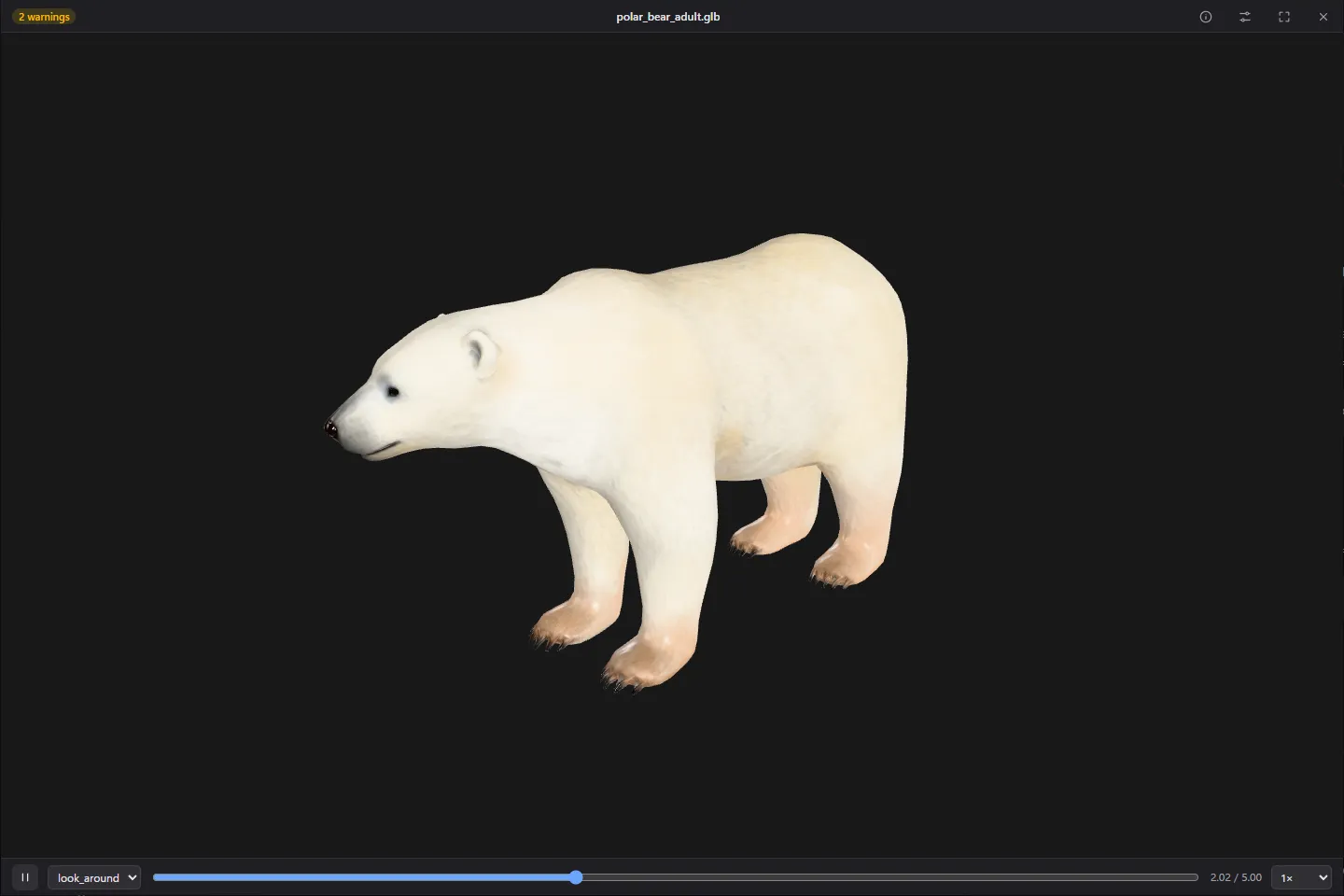Open the 1x playback speed dropdown
1344x896 pixels.
pos(1301,877)
